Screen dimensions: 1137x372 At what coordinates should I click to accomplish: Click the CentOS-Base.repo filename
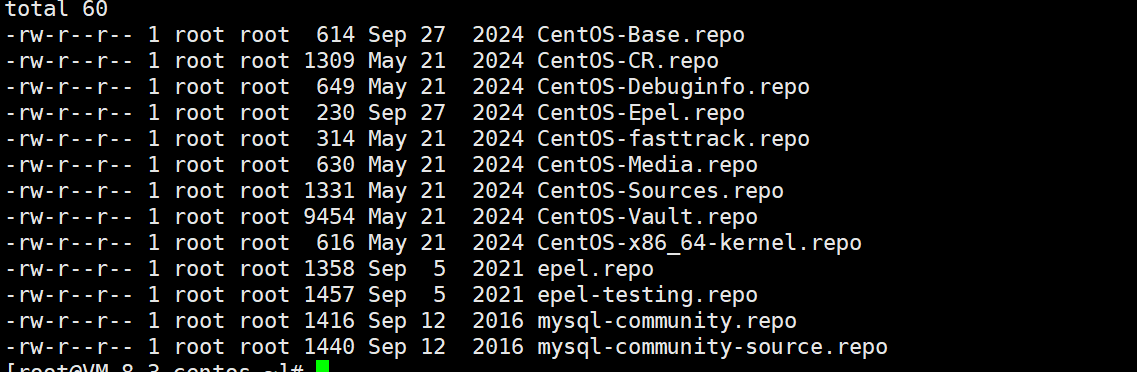641,35
